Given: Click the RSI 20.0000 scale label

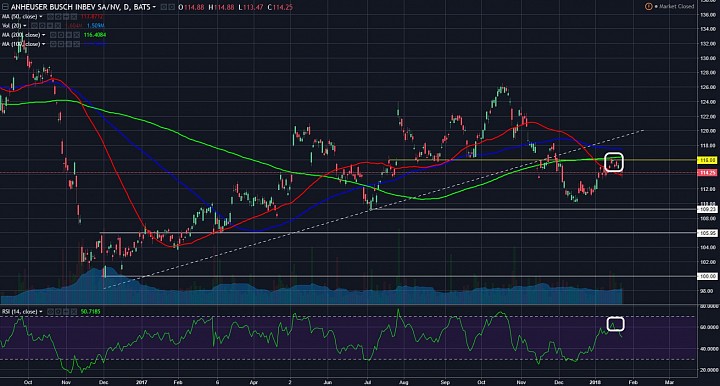Looking at the screenshot, I should coord(709,370).
